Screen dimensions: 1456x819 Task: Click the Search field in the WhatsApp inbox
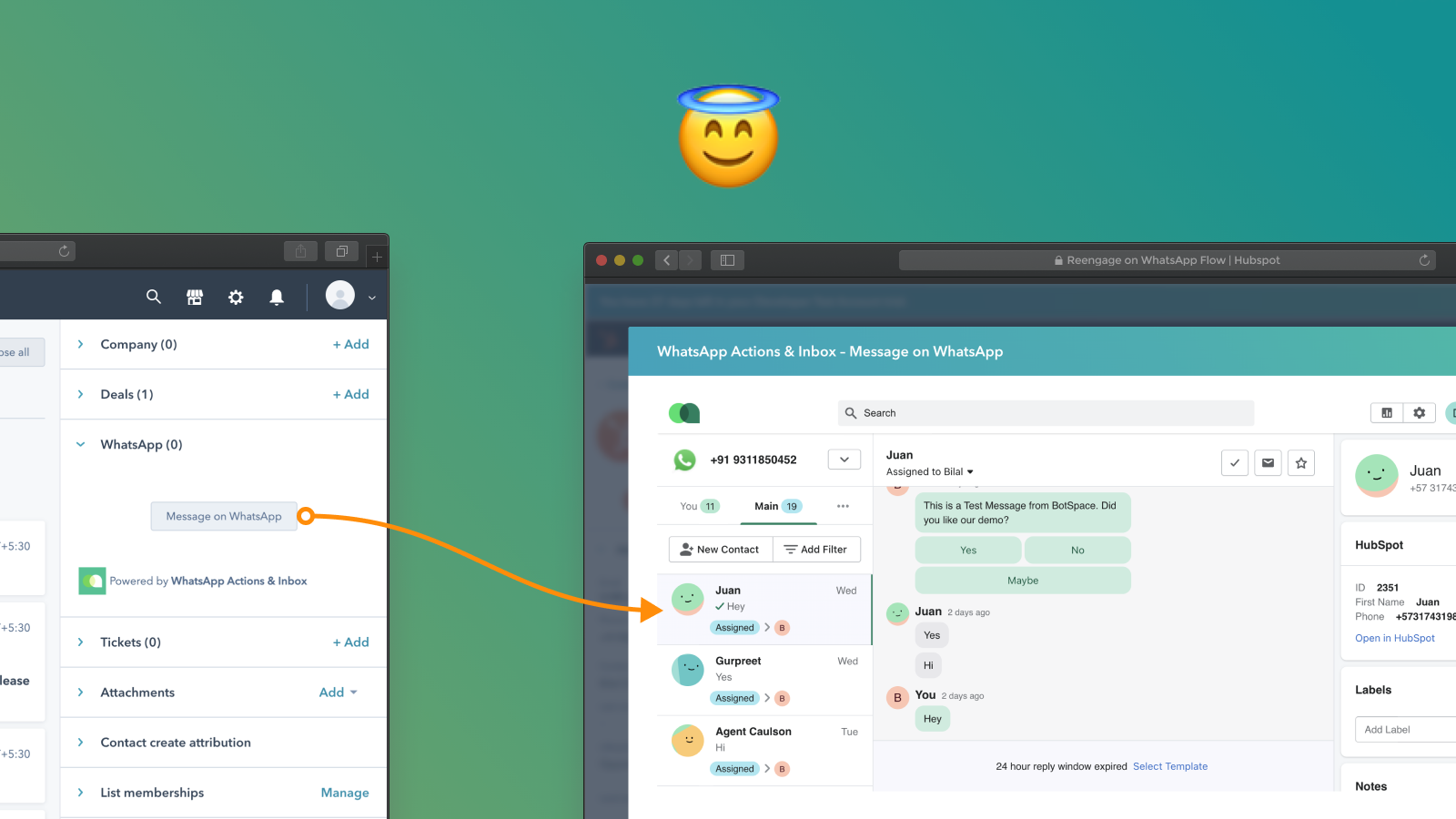click(1046, 413)
